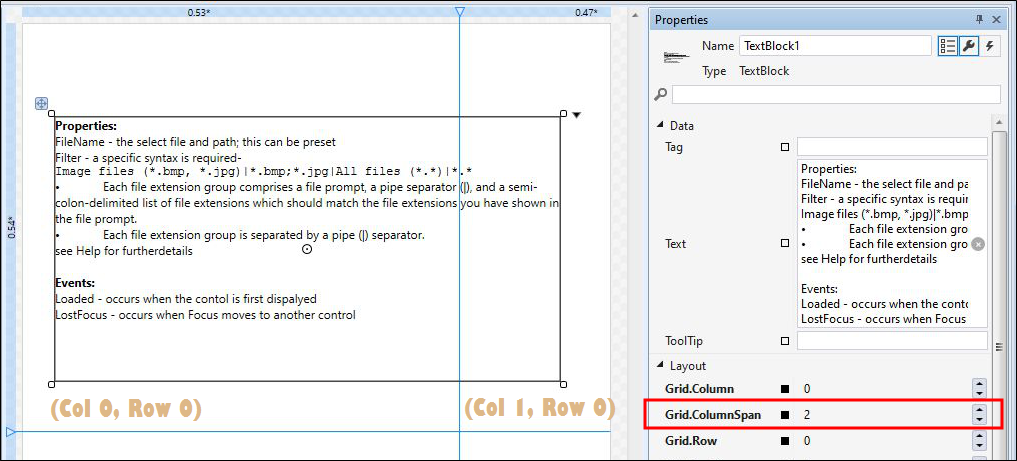This screenshot has width=1017, height=461.
Task: Open the Text property marker square
Action: 785,243
